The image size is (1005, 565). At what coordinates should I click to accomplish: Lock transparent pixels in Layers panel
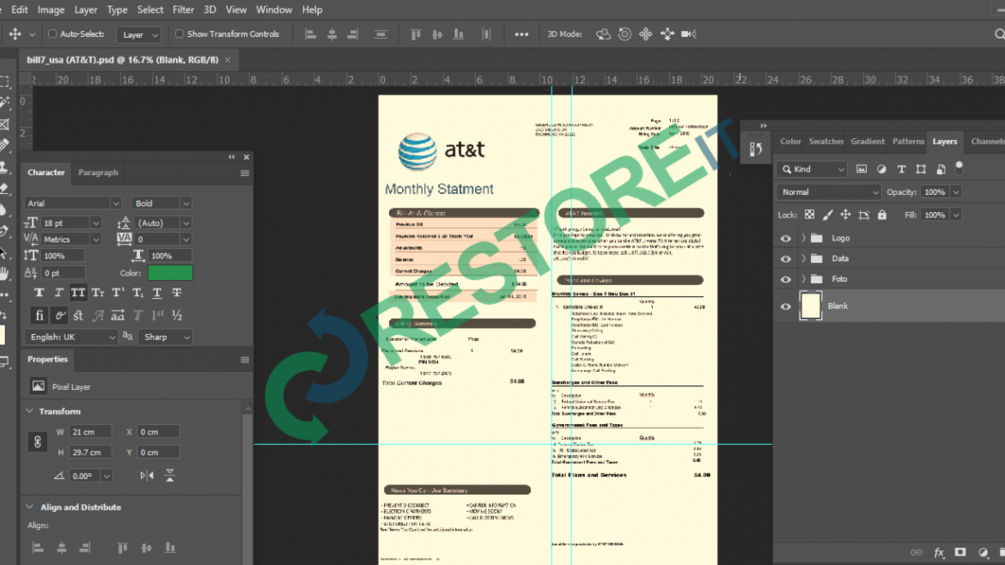coord(810,215)
